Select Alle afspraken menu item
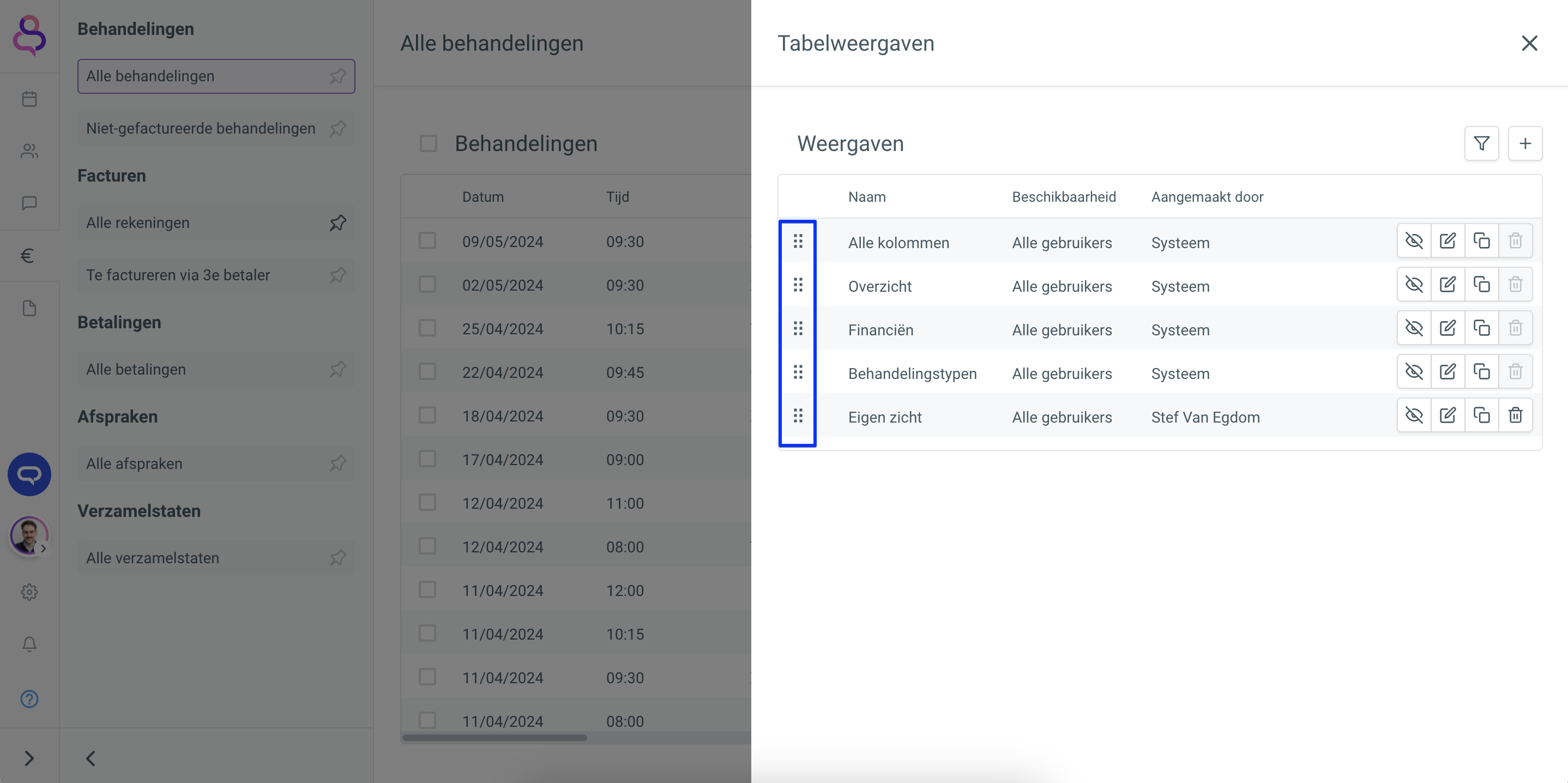Screen dimensions: 1568x783 click(x=216, y=464)
